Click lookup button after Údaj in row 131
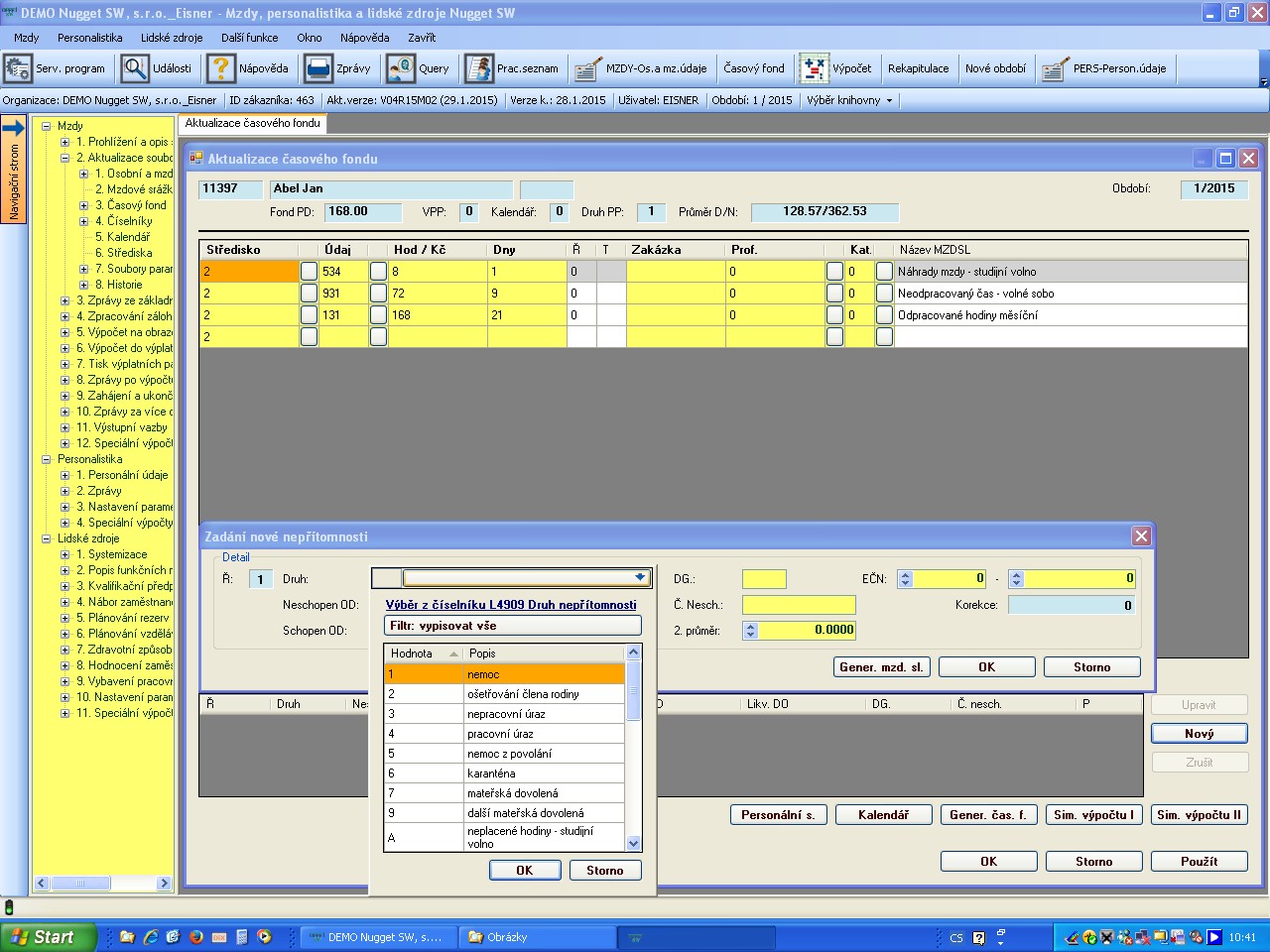The height and width of the screenshot is (952, 1270). coord(378,315)
